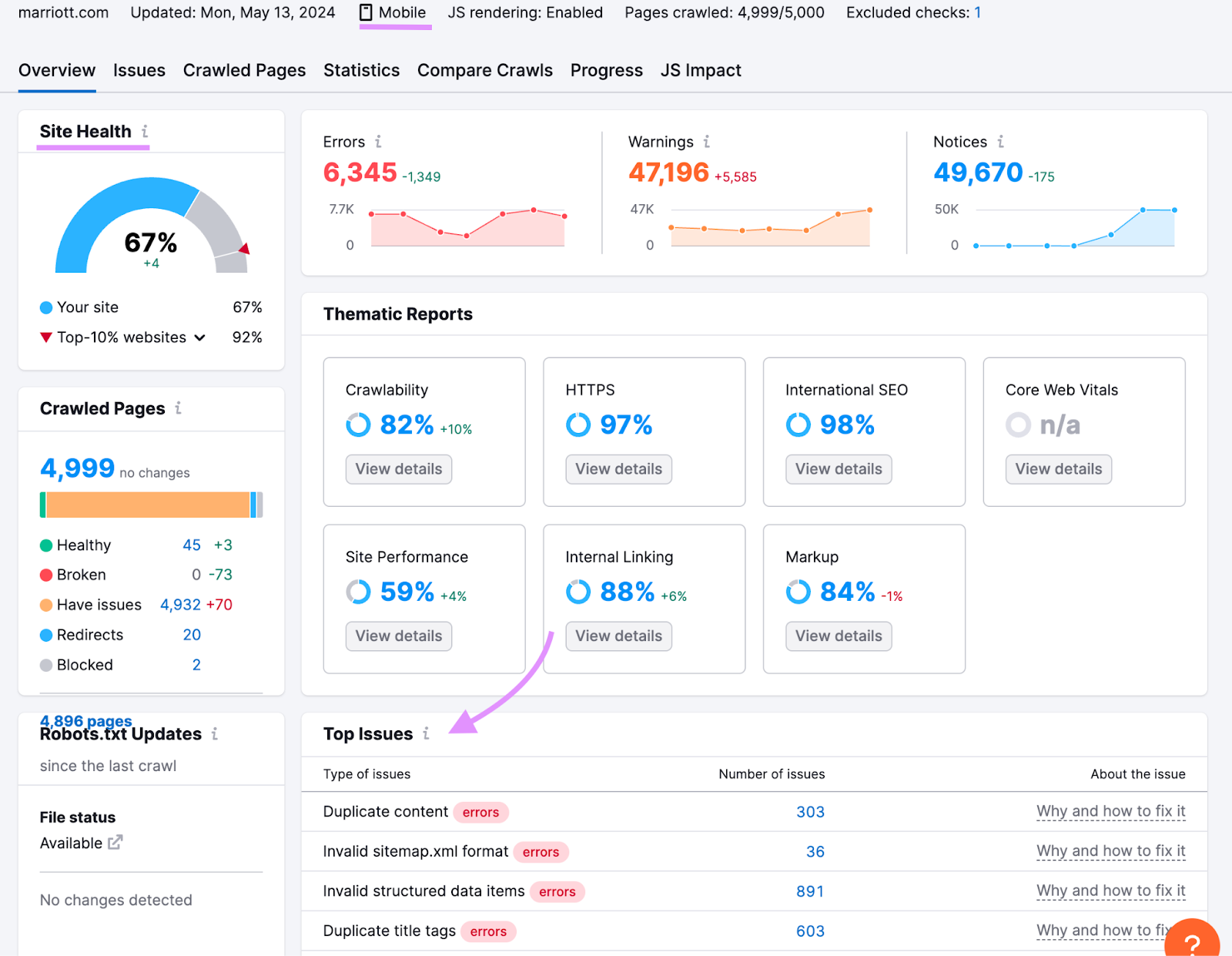Open the 303 Duplicate content issues
Screen dimensions: 1232x956
(x=810, y=812)
